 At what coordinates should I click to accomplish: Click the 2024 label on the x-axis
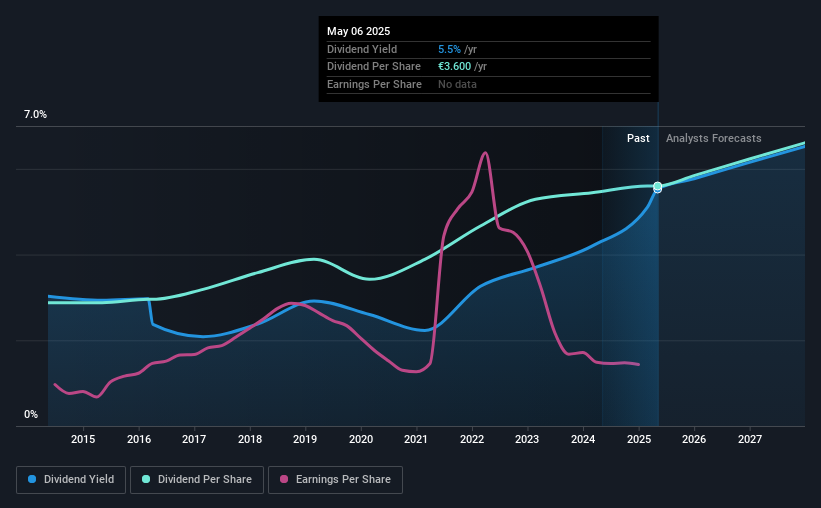pos(583,439)
